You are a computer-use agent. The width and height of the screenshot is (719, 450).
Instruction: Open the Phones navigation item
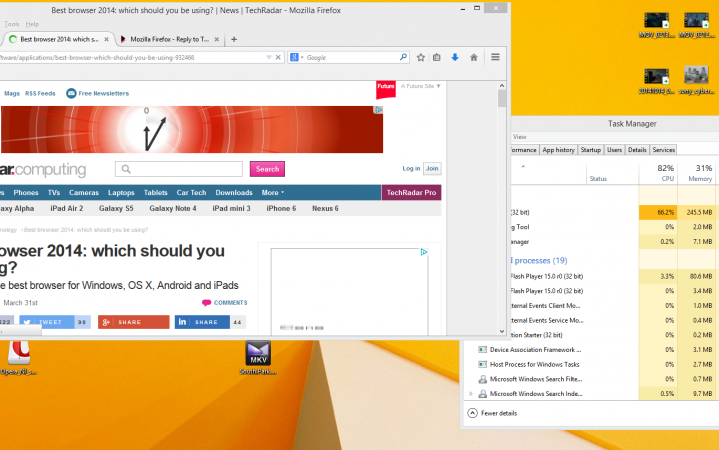coord(26,193)
